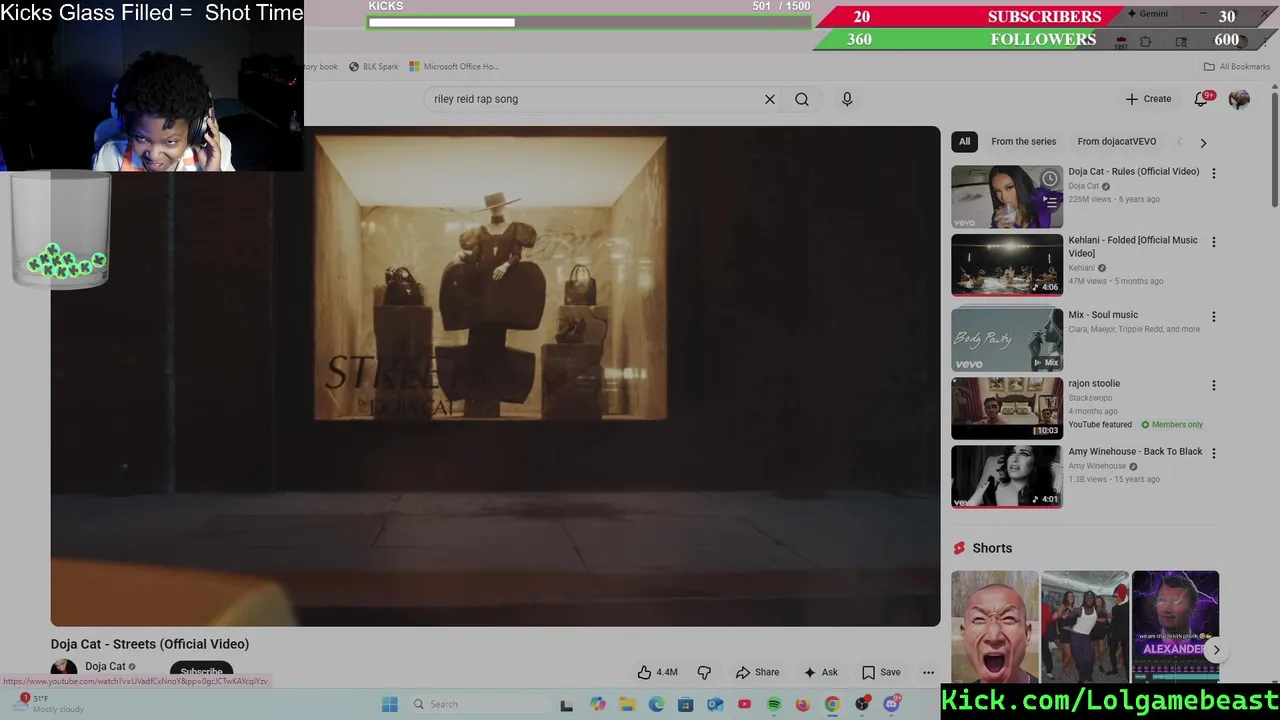1280x720 pixels.
Task: Start voice search with microphone icon
Action: click(x=847, y=99)
